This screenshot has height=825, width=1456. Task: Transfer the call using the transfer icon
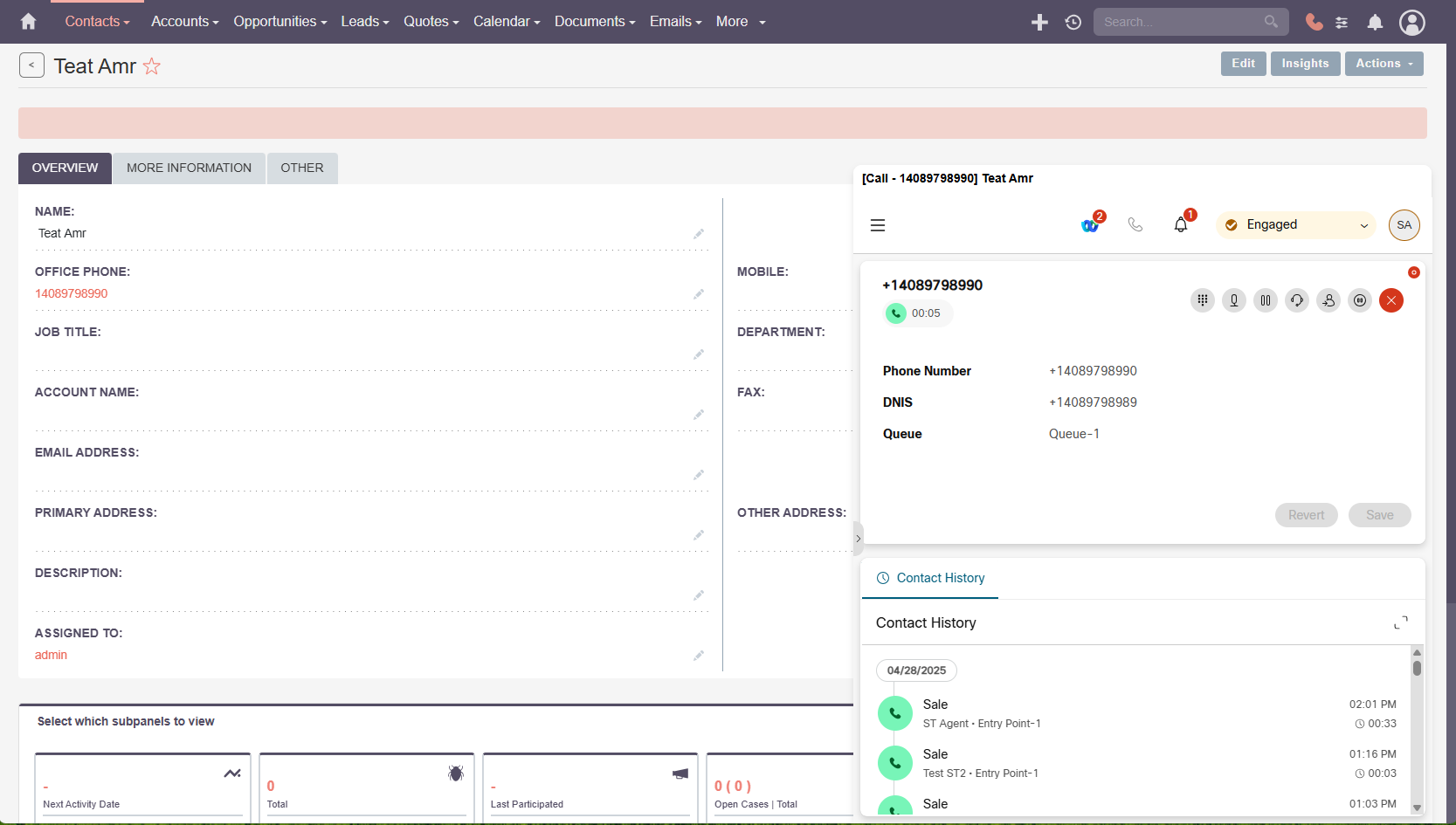click(x=1328, y=300)
